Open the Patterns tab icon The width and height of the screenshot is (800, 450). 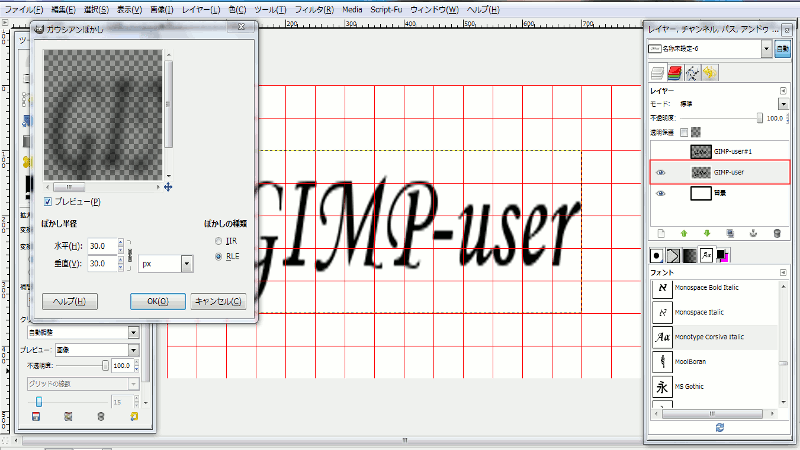coord(673,256)
